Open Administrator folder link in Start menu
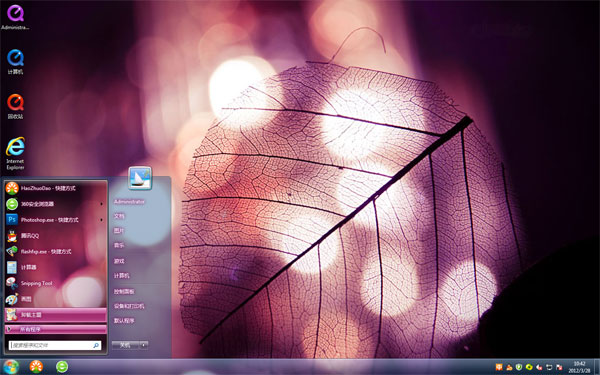The width and height of the screenshot is (600, 375). (129, 202)
